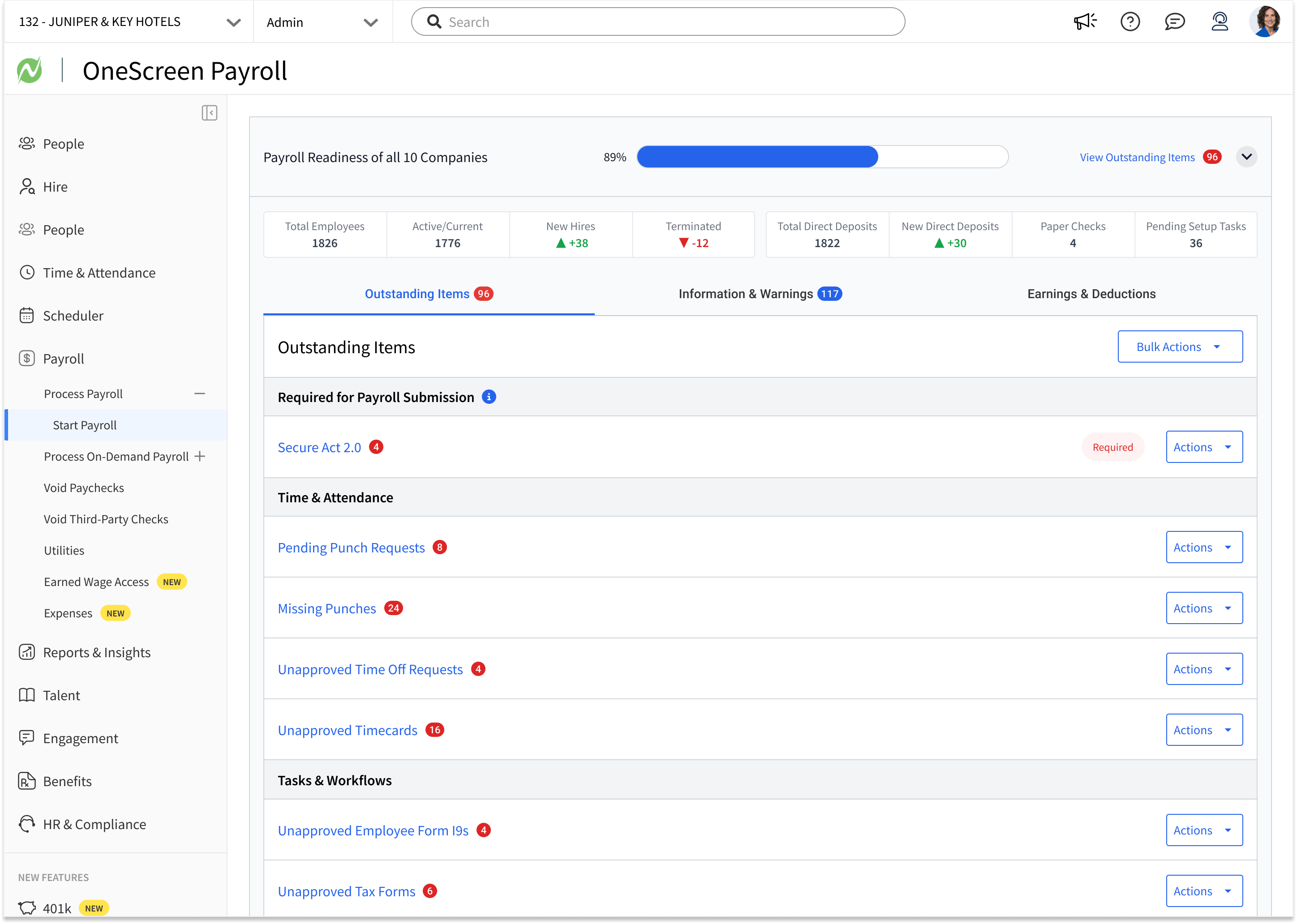Click into the Search field
Image resolution: width=1297 pixels, height=924 pixels.
coord(658,21)
